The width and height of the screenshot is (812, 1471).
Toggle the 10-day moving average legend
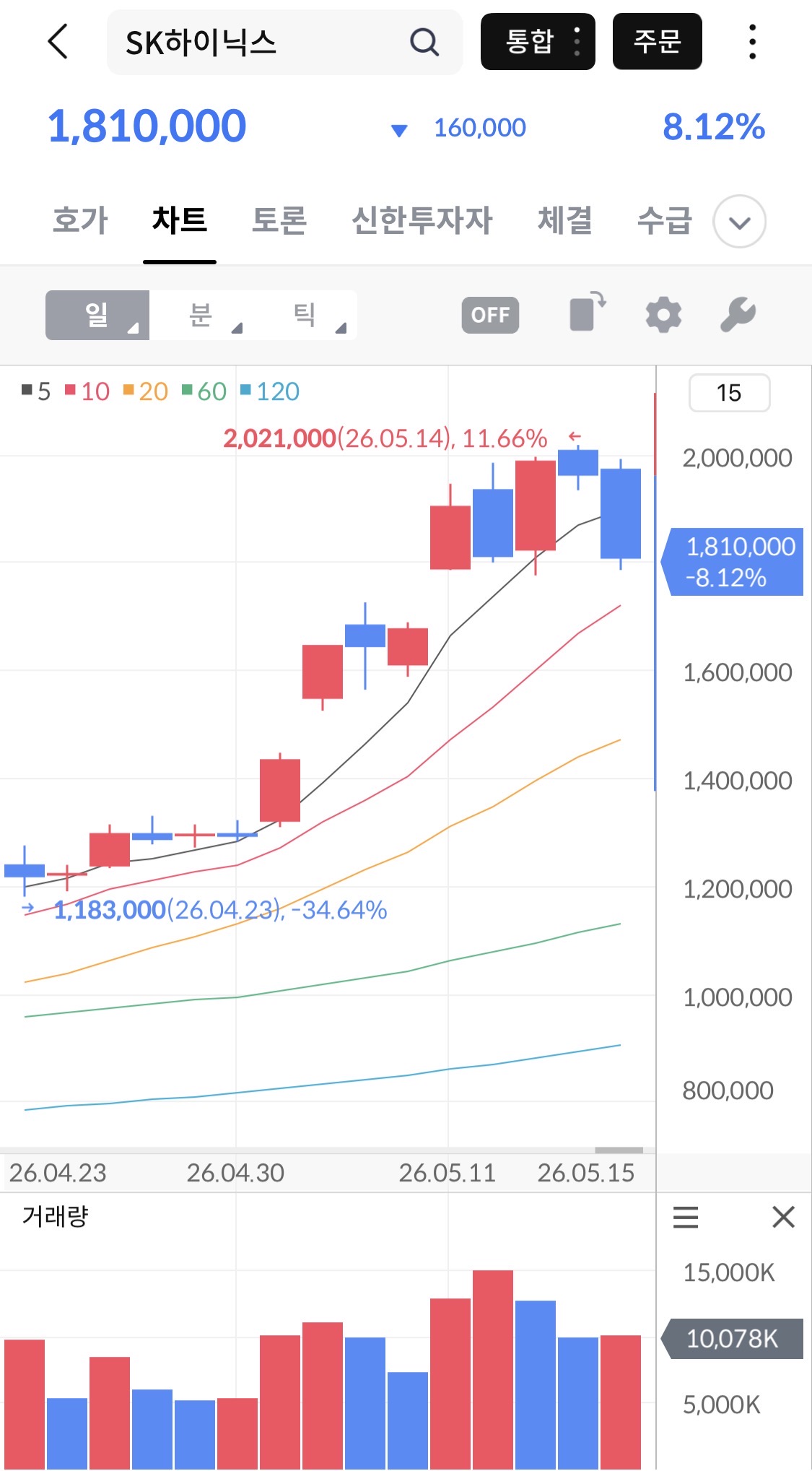87,391
